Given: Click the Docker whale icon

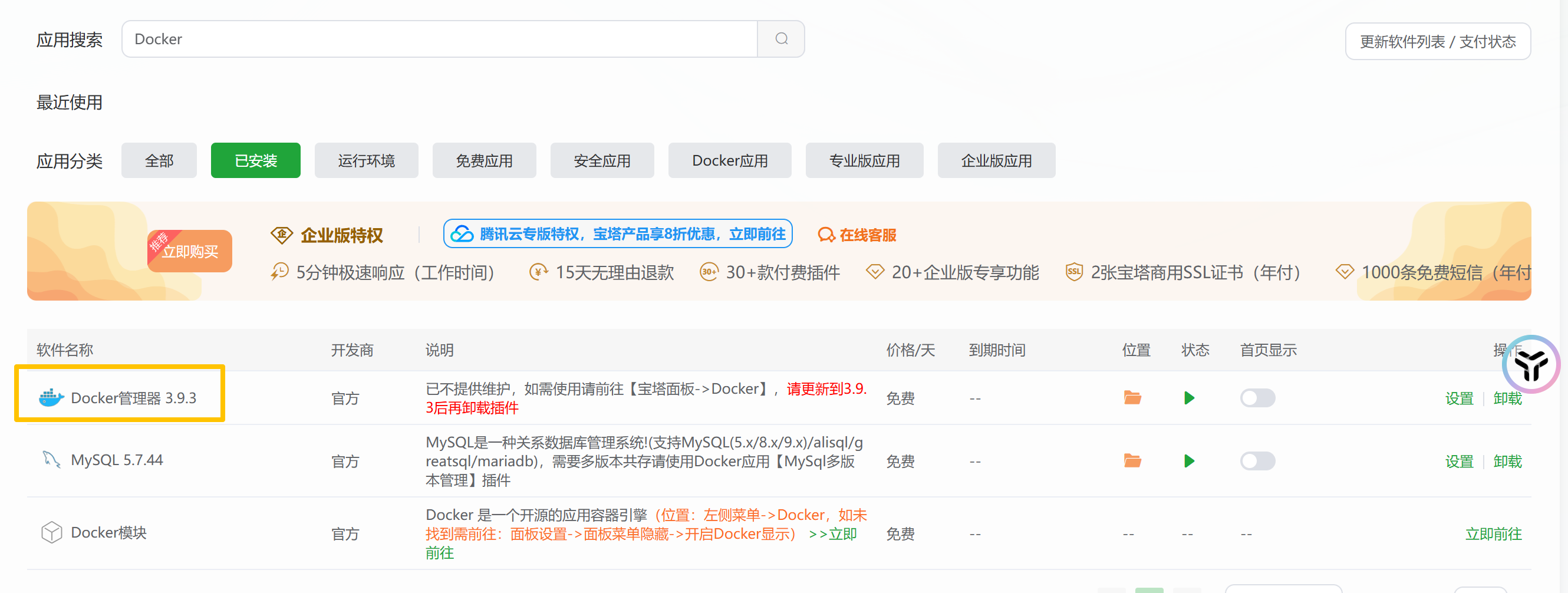Looking at the screenshot, I should [51, 398].
